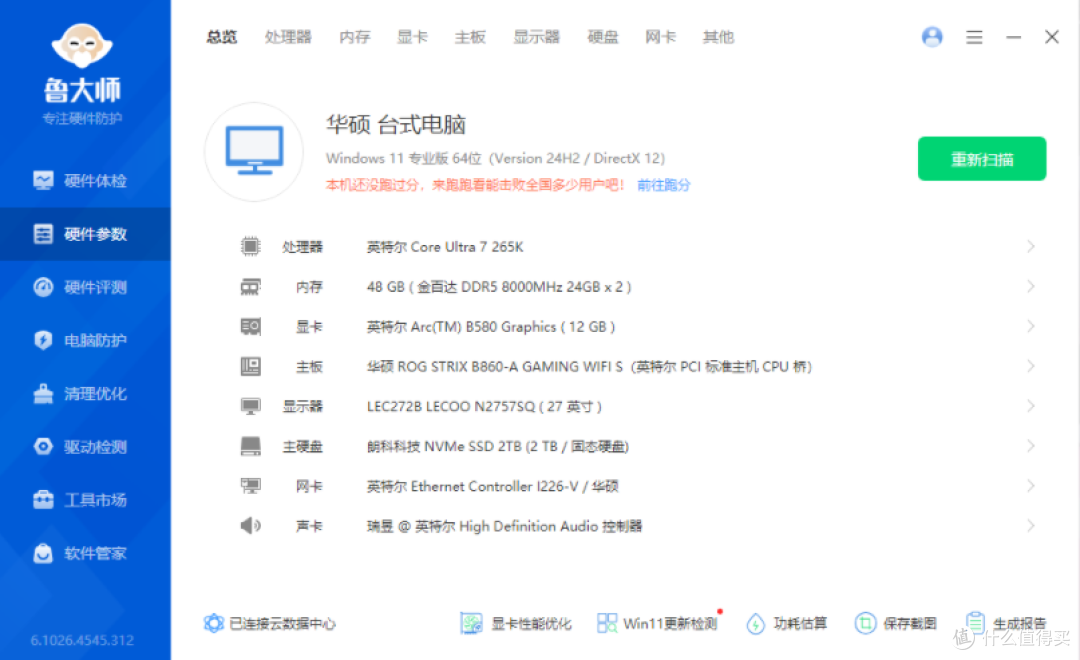Screen dimensions: 1080x660
Task: Click the motherboard icon
Action: pyautogui.click(x=250, y=366)
